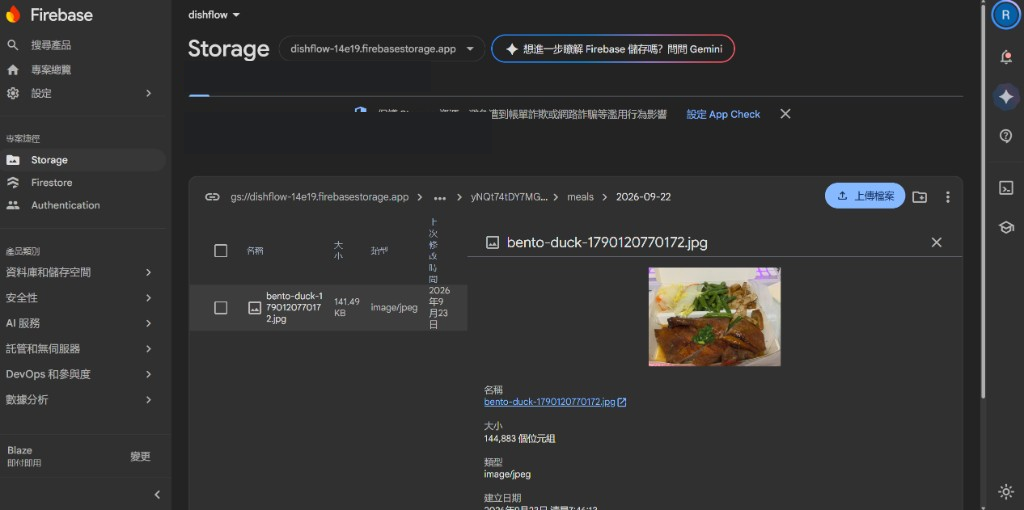The height and width of the screenshot is (510, 1024).
Task: Dismiss the App Check banner
Action: point(786,114)
